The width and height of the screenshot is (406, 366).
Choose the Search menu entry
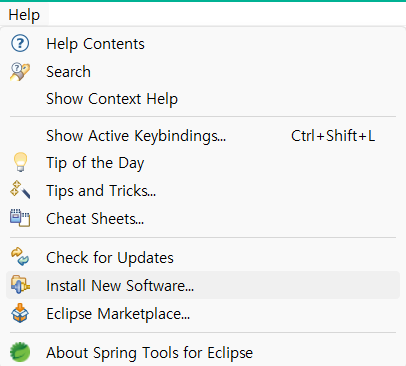pyautogui.click(x=203, y=72)
